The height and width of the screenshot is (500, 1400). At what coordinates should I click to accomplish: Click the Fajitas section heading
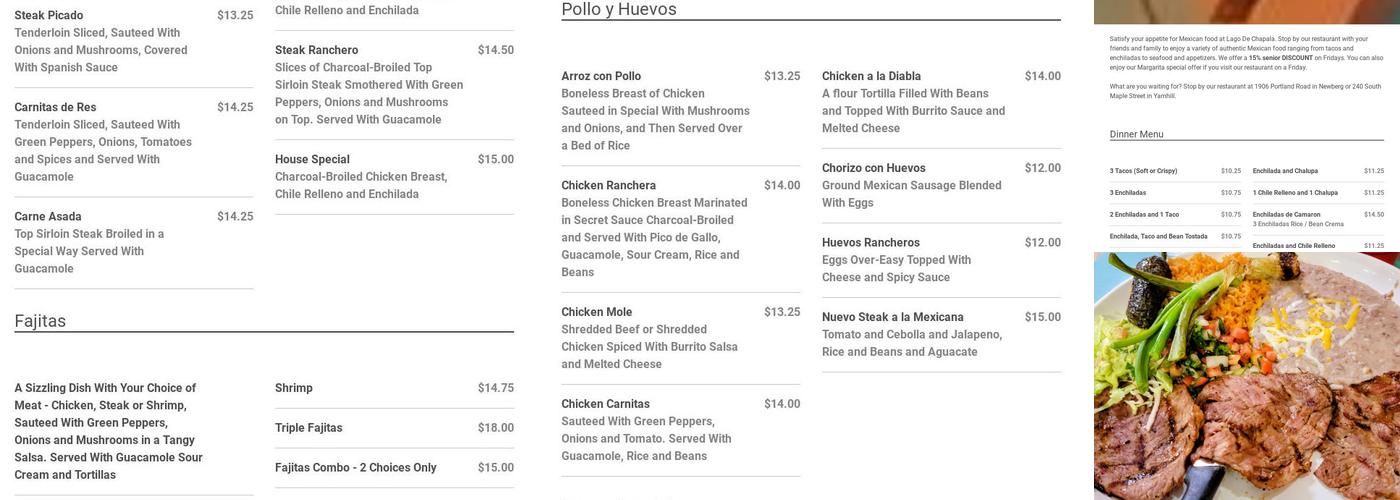[x=40, y=321]
